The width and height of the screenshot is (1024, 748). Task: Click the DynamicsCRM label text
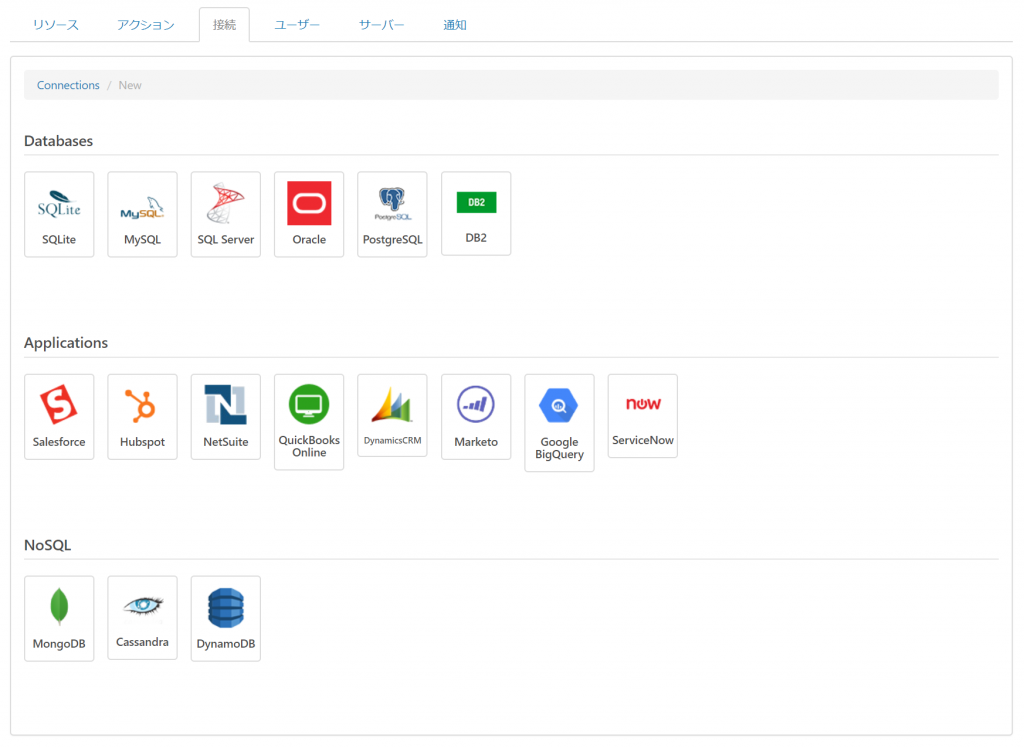pos(392,440)
